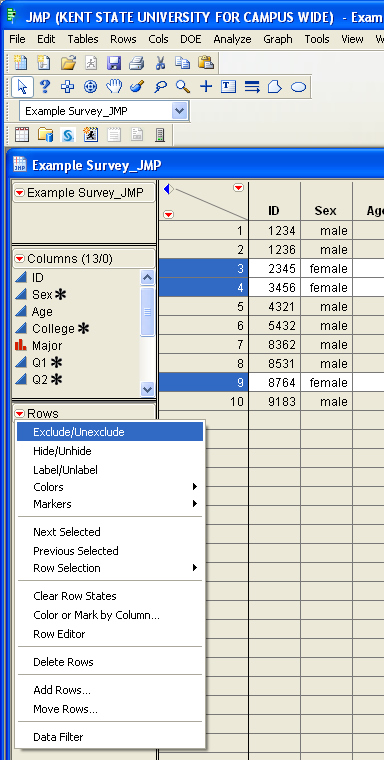Open the Example Survey_JMP table panel red triangle
The width and height of the screenshot is (384, 760).
tap(19, 193)
